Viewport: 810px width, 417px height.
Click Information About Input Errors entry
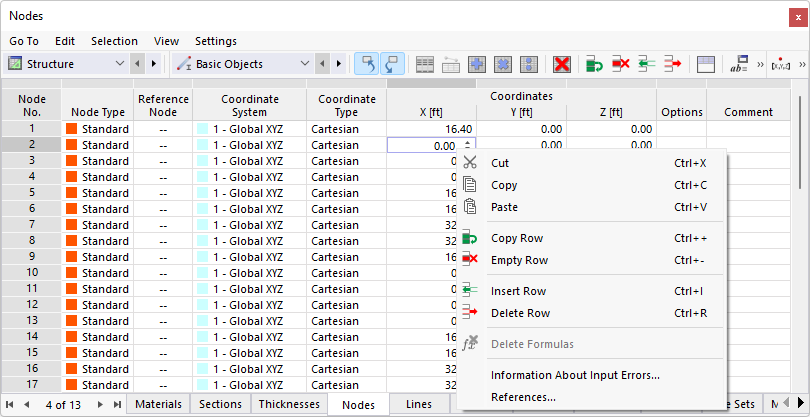pyautogui.click(x=575, y=375)
